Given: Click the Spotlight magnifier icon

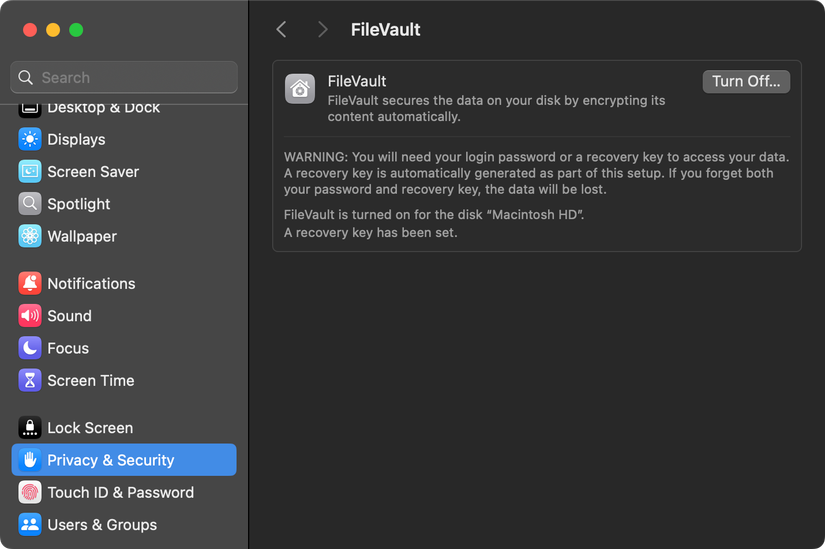Looking at the screenshot, I should point(30,204).
